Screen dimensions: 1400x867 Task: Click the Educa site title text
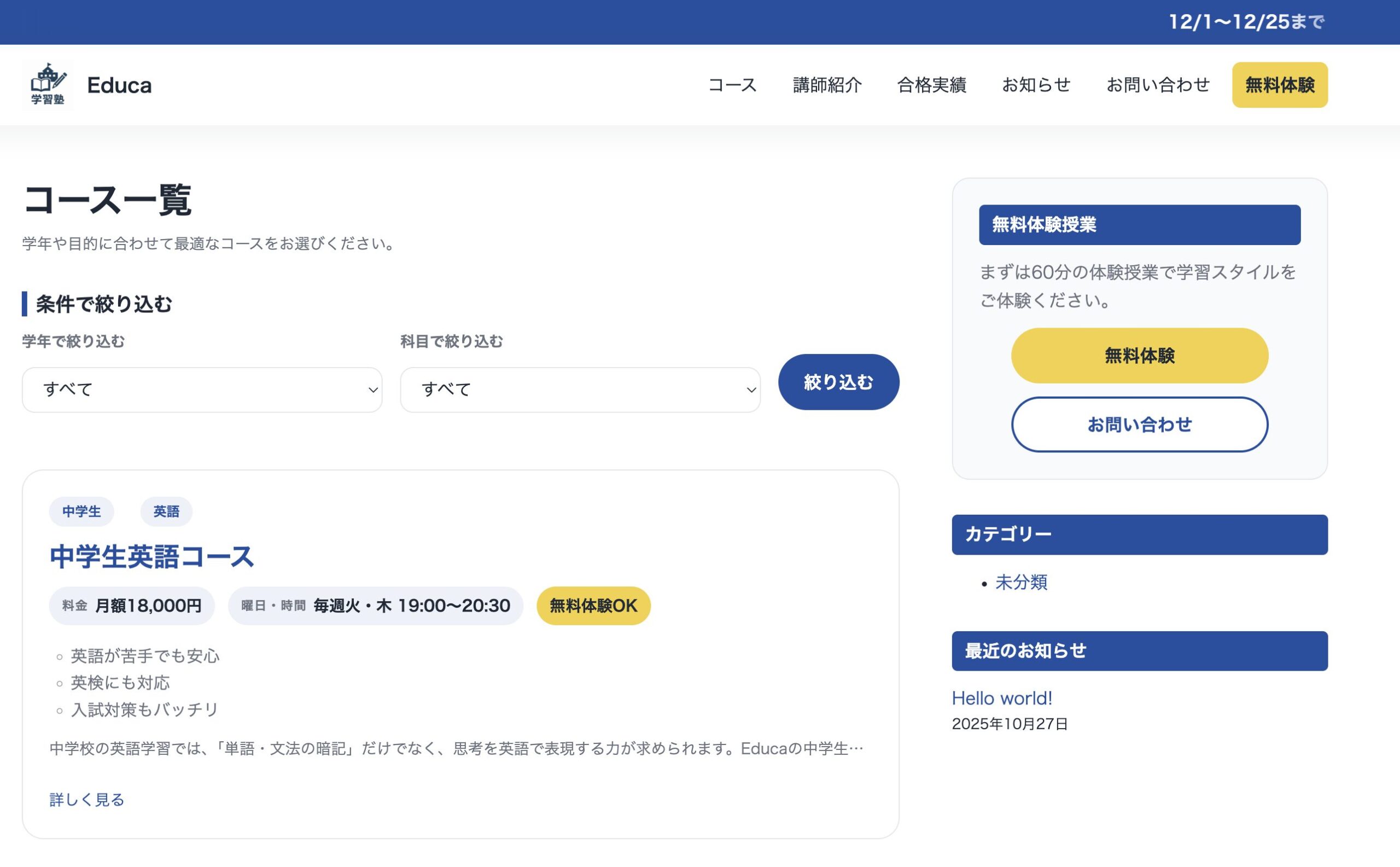pos(119,85)
